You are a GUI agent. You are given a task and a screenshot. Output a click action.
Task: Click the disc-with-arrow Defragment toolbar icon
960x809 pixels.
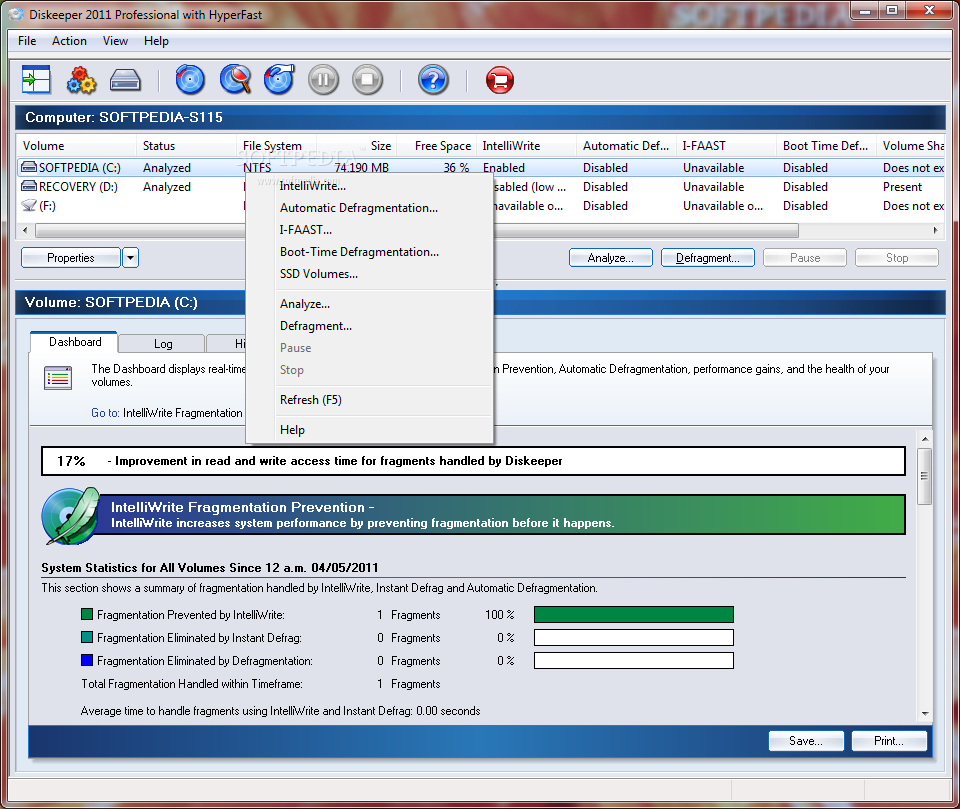[x=279, y=80]
